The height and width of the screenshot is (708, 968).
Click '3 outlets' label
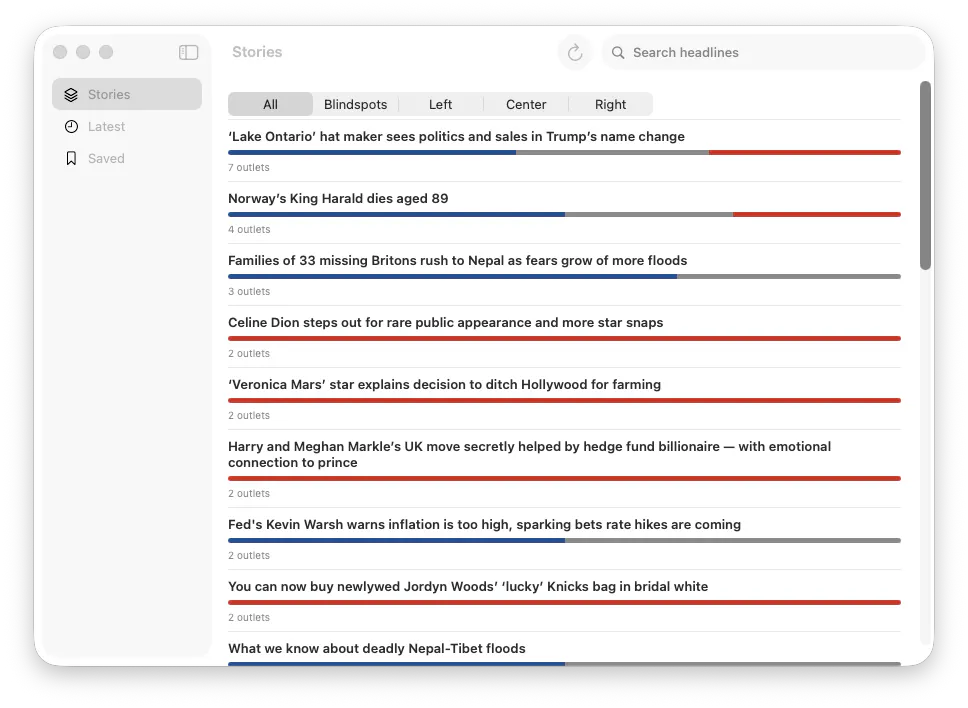coord(249,291)
